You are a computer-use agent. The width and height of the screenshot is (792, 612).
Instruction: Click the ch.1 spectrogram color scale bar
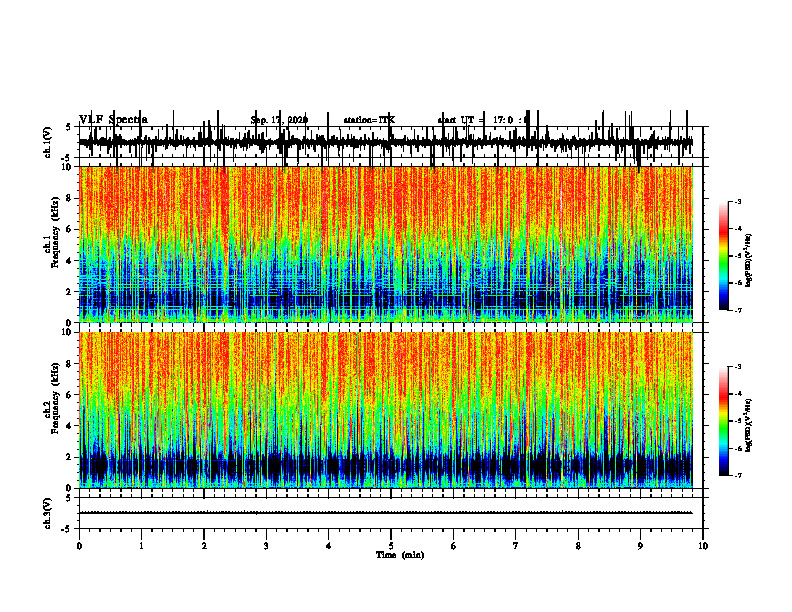click(x=723, y=256)
